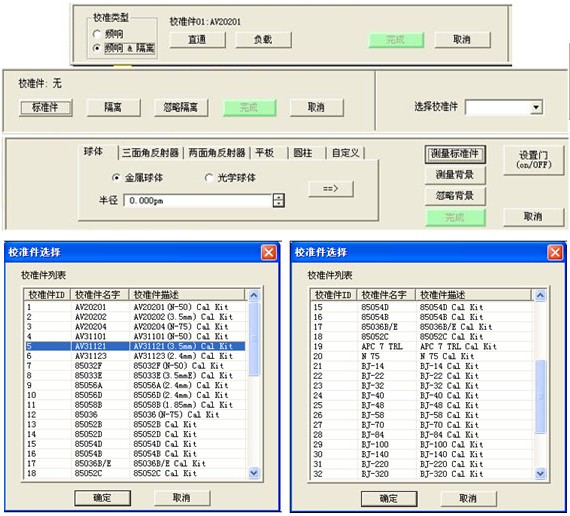This screenshot has height=516, width=570.
Task: Click 完成 below 忽略背景
Action: [455, 217]
